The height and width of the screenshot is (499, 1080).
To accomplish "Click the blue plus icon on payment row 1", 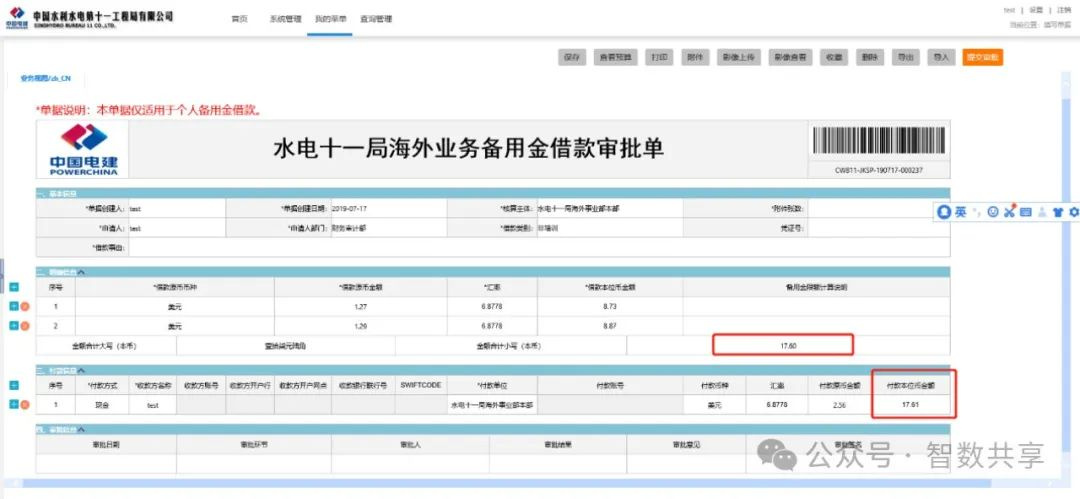I will pyautogui.click(x=14, y=405).
